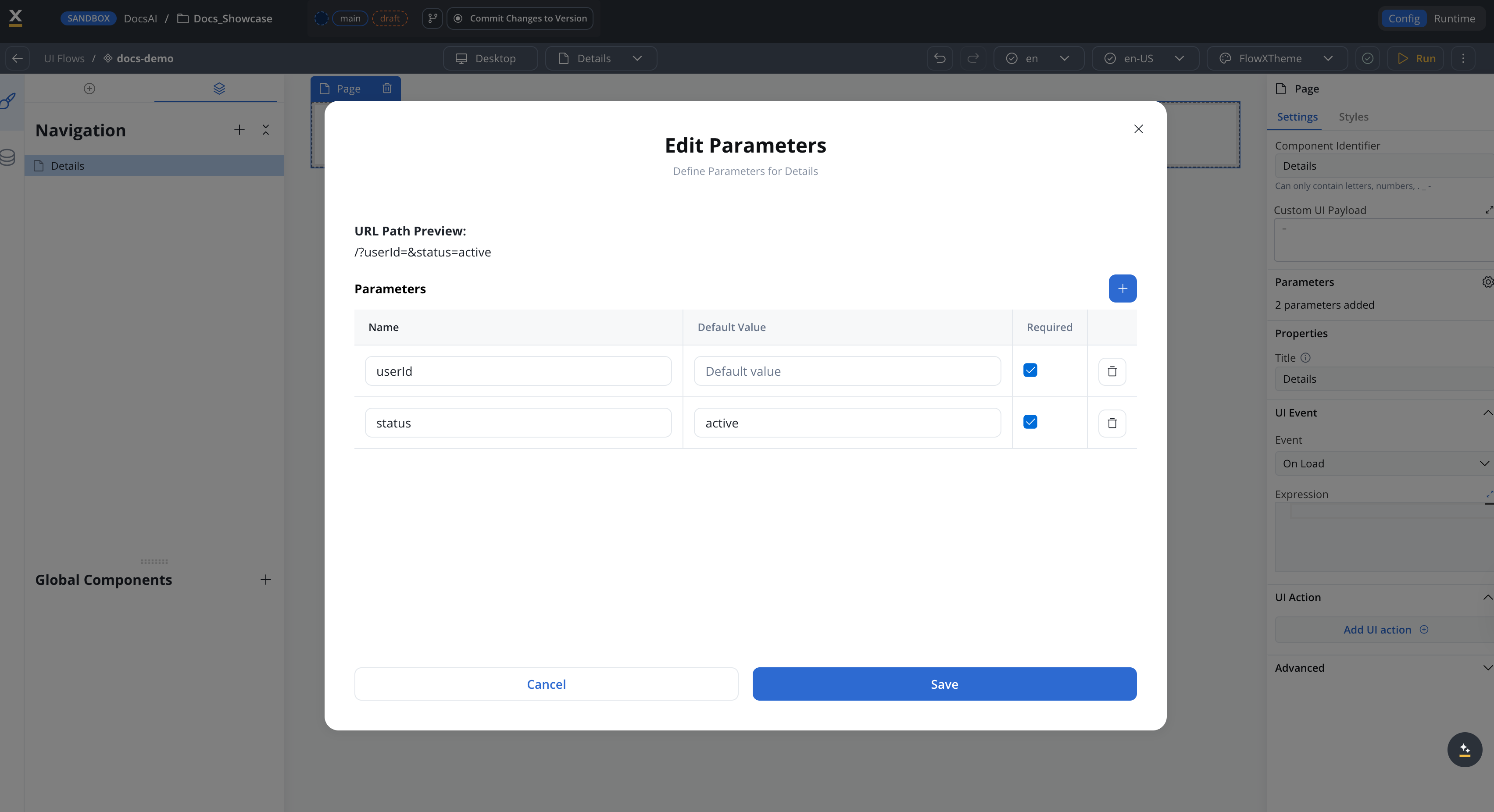Undo the last change

(x=939, y=58)
